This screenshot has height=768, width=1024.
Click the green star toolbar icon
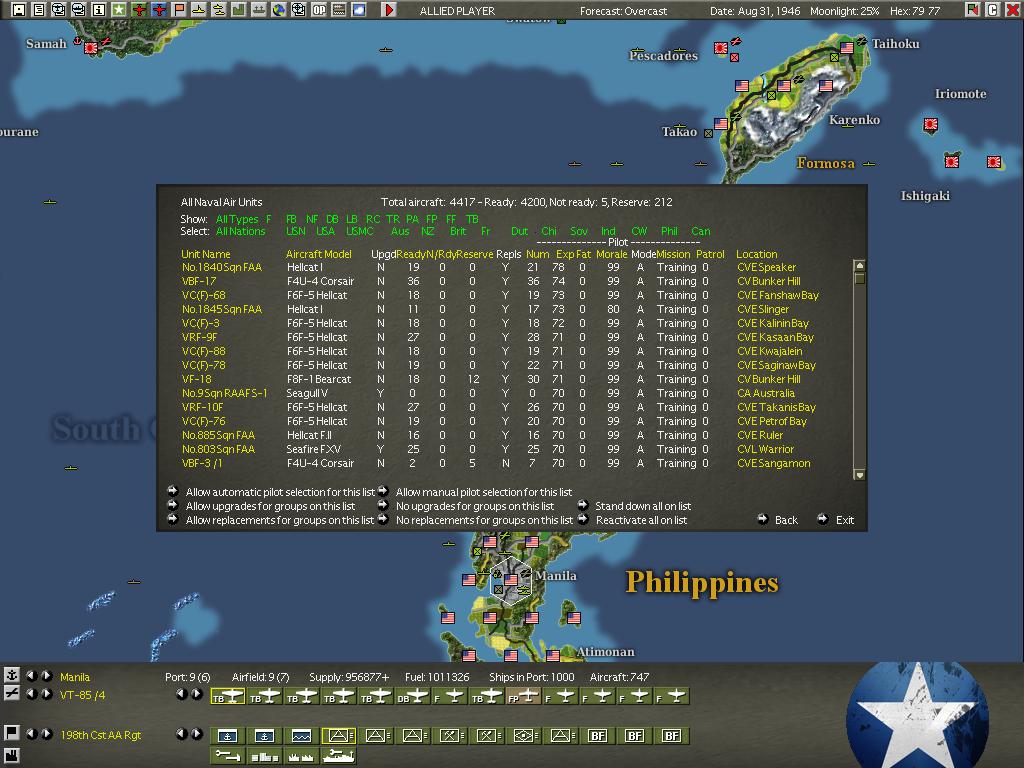pos(119,9)
